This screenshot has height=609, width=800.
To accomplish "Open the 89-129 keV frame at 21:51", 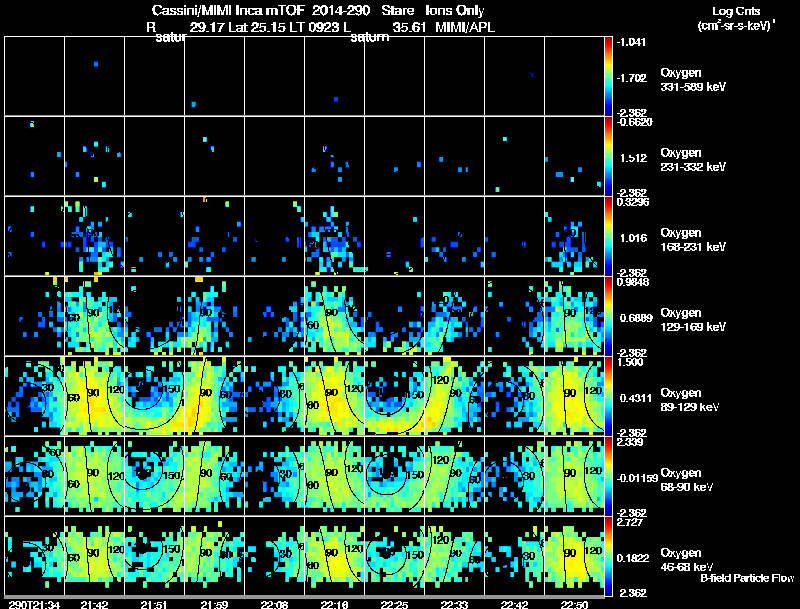I will coord(154,396).
